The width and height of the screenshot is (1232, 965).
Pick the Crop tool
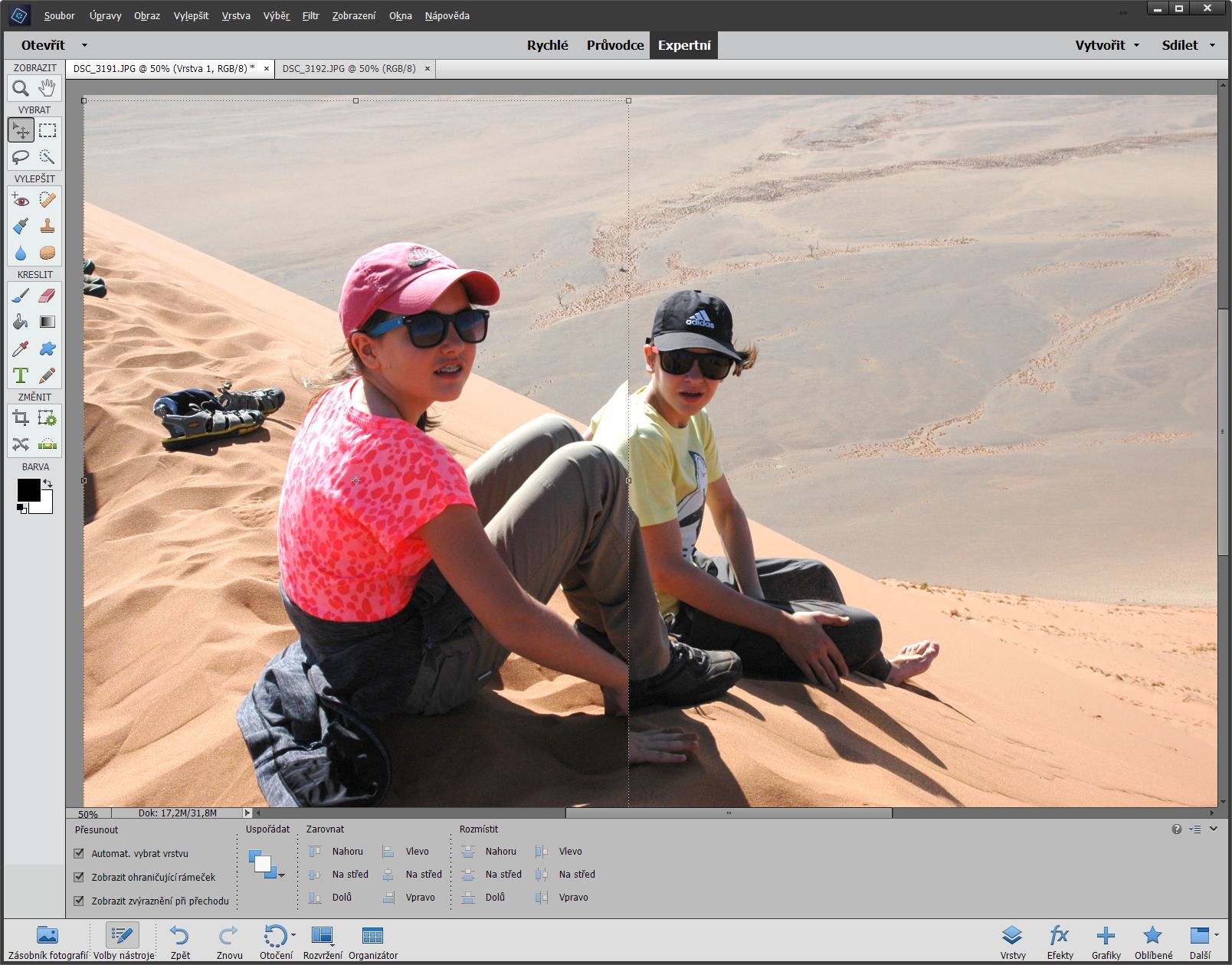click(x=21, y=418)
